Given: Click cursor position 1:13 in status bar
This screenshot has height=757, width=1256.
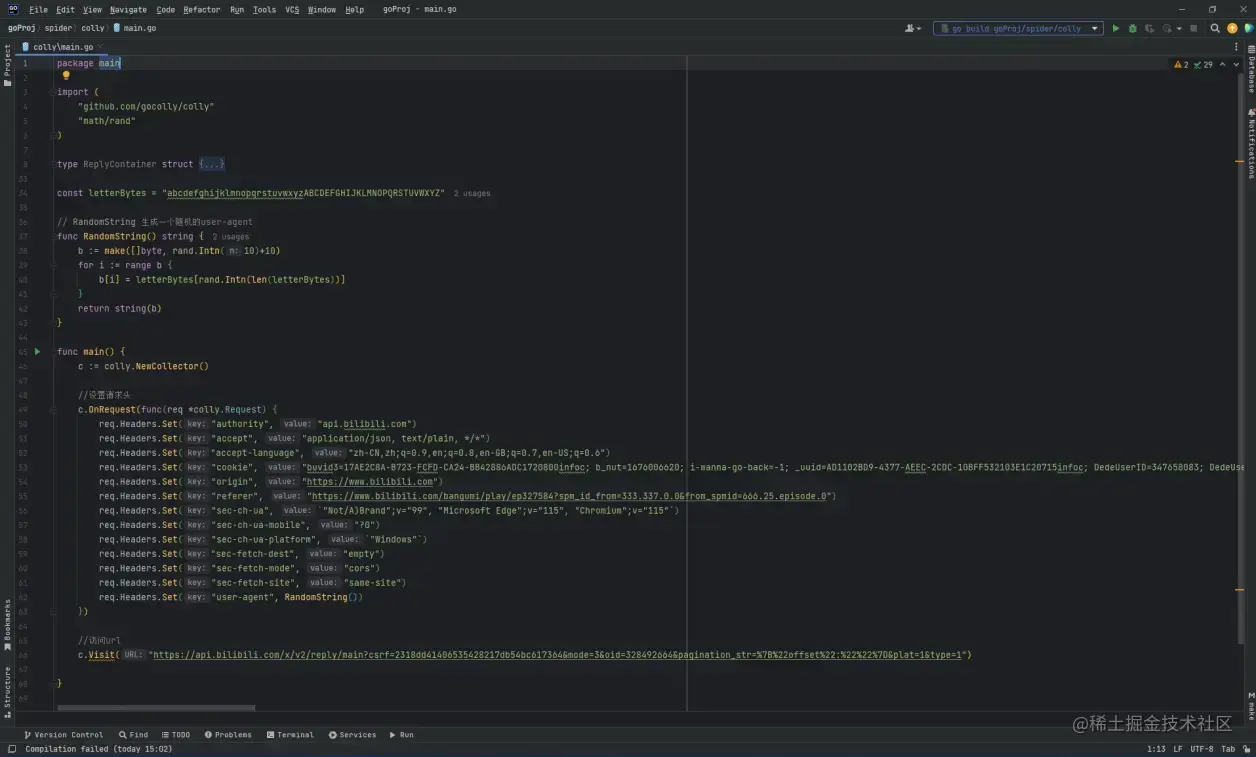Looking at the screenshot, I should 1156,749.
